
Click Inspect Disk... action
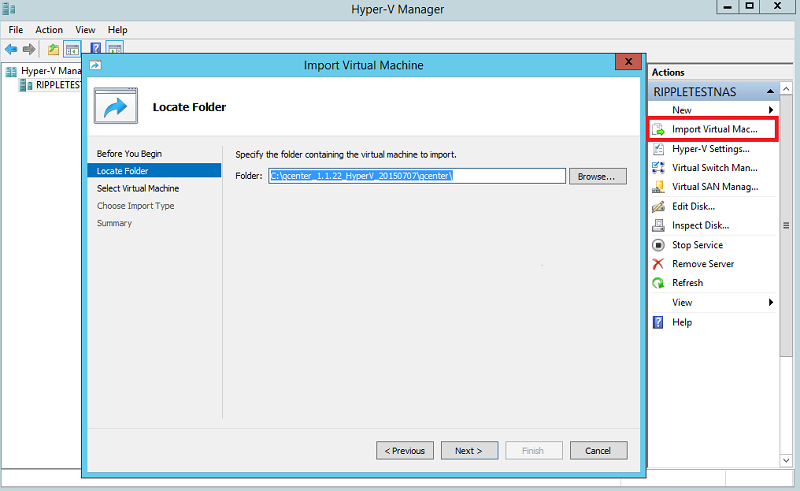click(x=701, y=226)
